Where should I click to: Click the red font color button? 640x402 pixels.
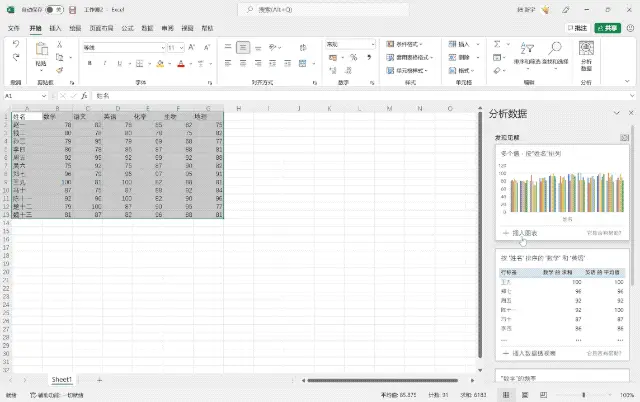181,64
